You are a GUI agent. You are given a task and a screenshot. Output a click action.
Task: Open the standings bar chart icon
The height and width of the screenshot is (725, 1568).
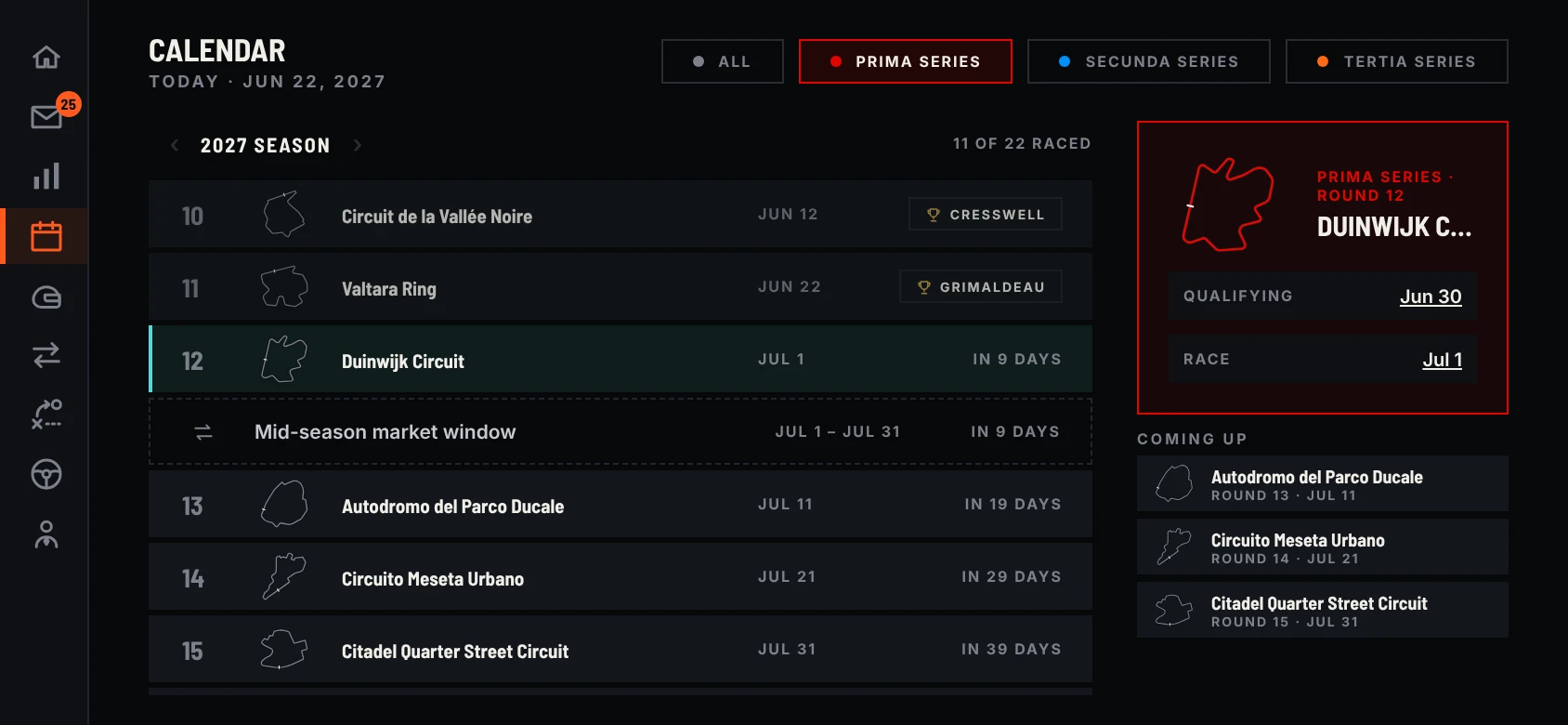tap(46, 177)
